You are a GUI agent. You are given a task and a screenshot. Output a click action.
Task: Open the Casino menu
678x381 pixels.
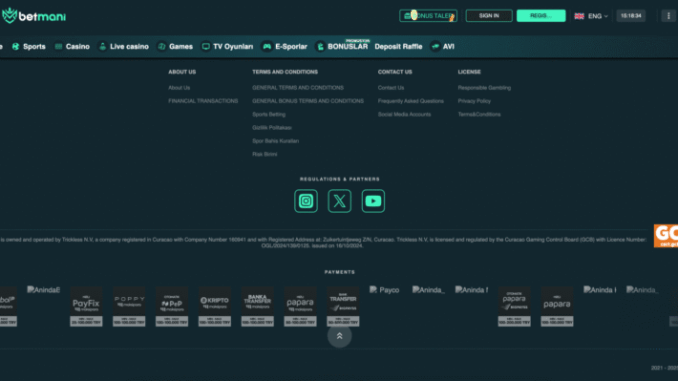point(72,47)
